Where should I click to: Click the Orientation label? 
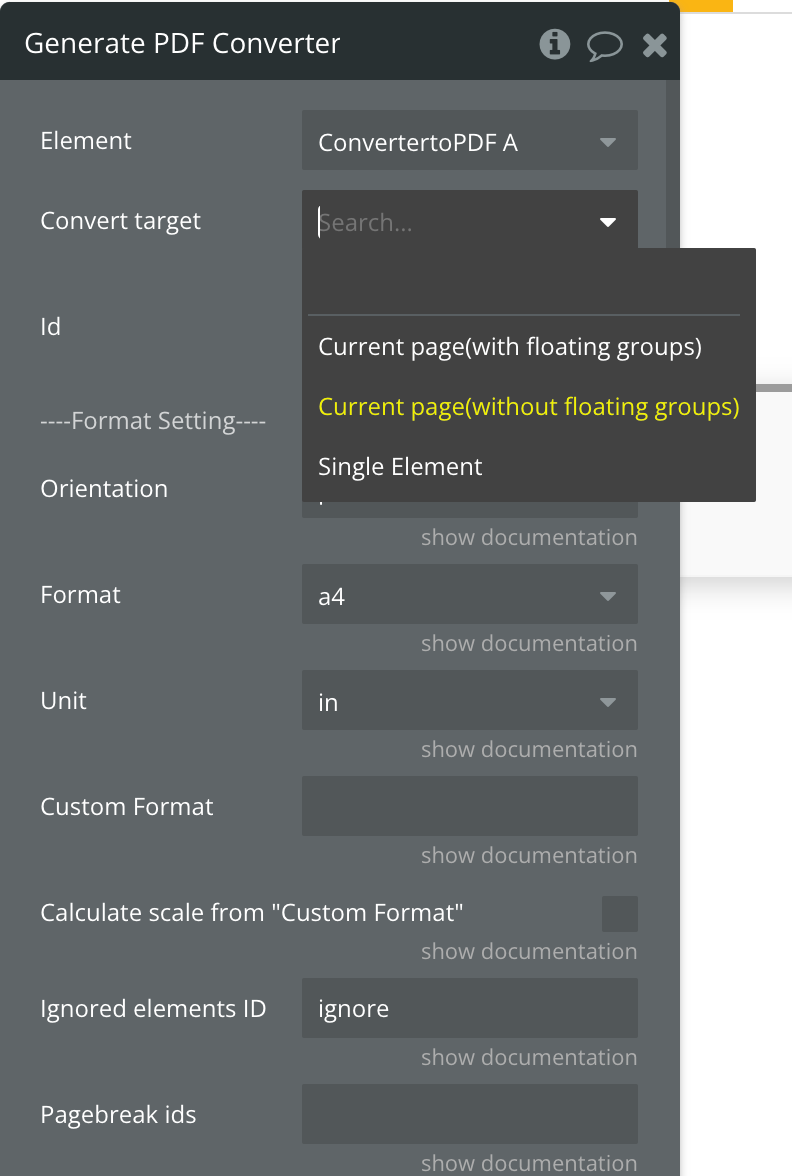[x=104, y=489]
